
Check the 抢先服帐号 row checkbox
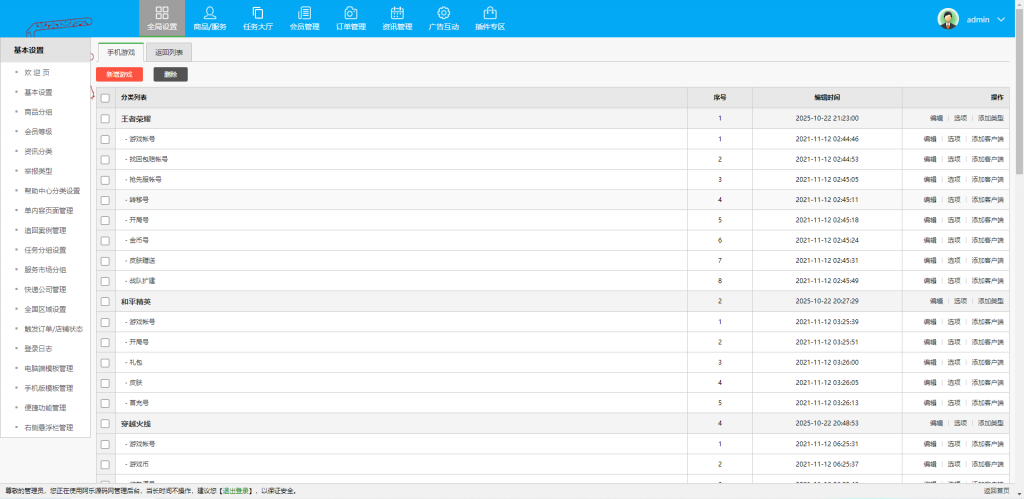[x=105, y=180]
